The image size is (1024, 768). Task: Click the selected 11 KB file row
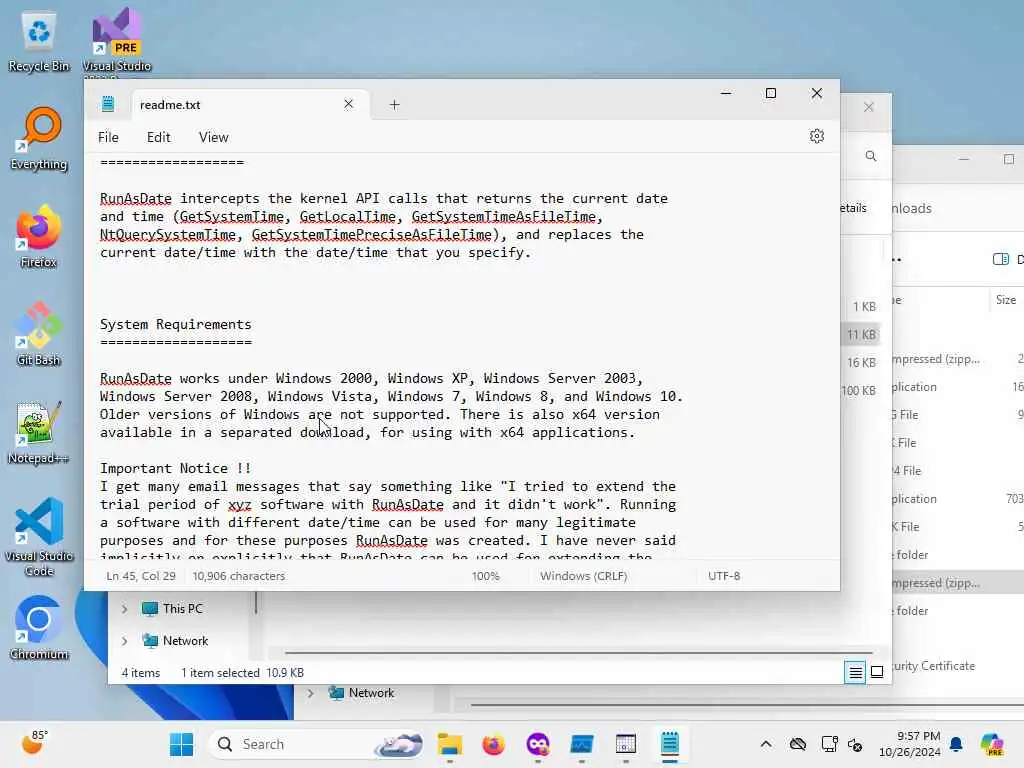pos(861,334)
